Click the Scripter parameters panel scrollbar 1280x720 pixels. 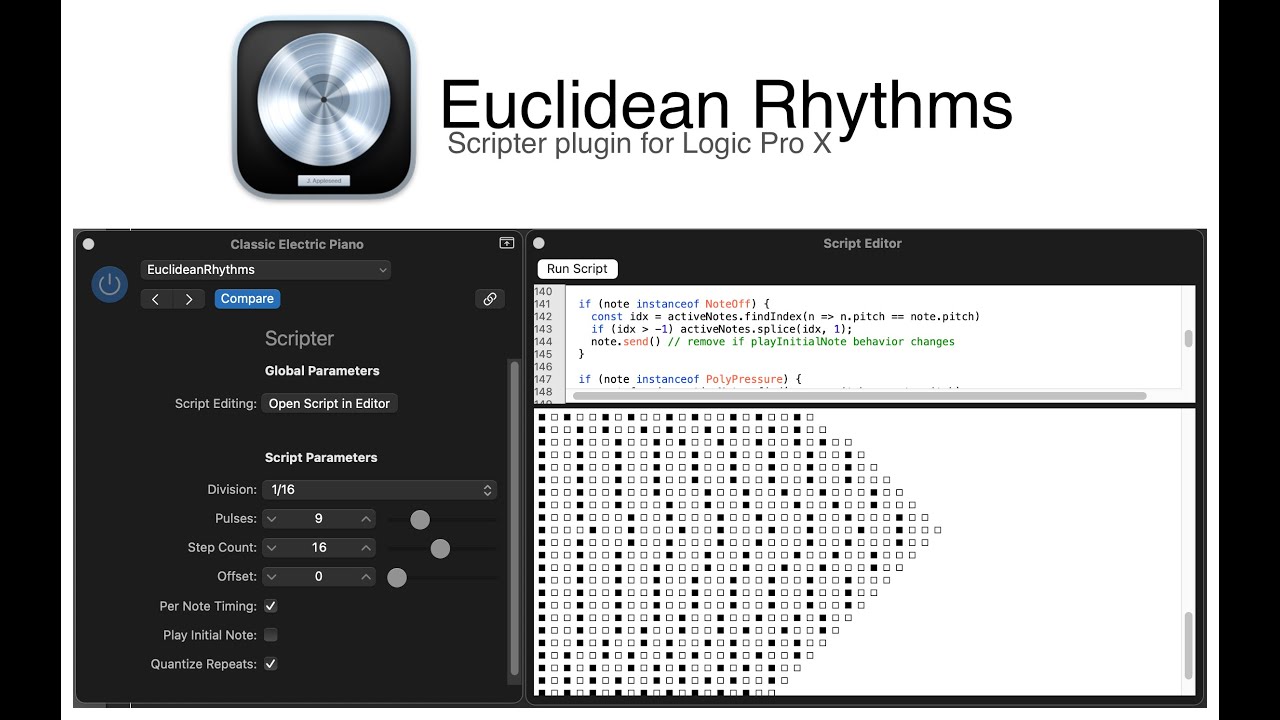point(515,518)
